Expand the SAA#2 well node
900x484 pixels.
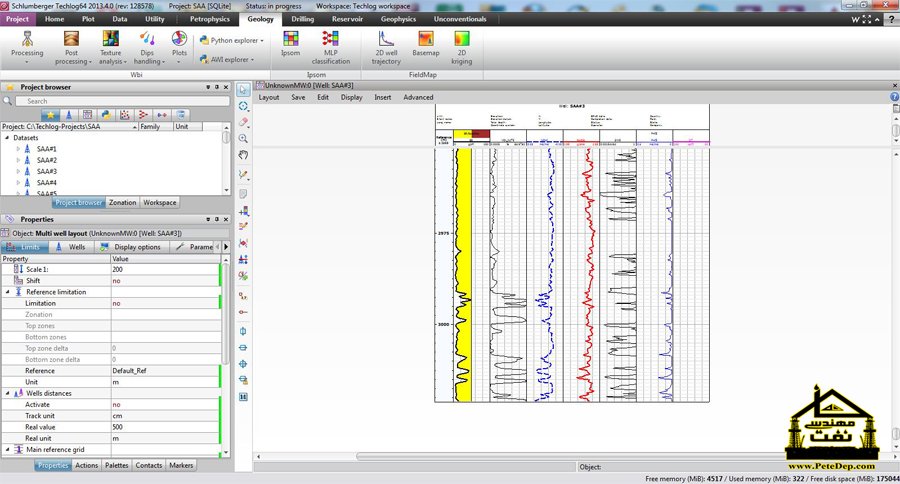coord(18,160)
